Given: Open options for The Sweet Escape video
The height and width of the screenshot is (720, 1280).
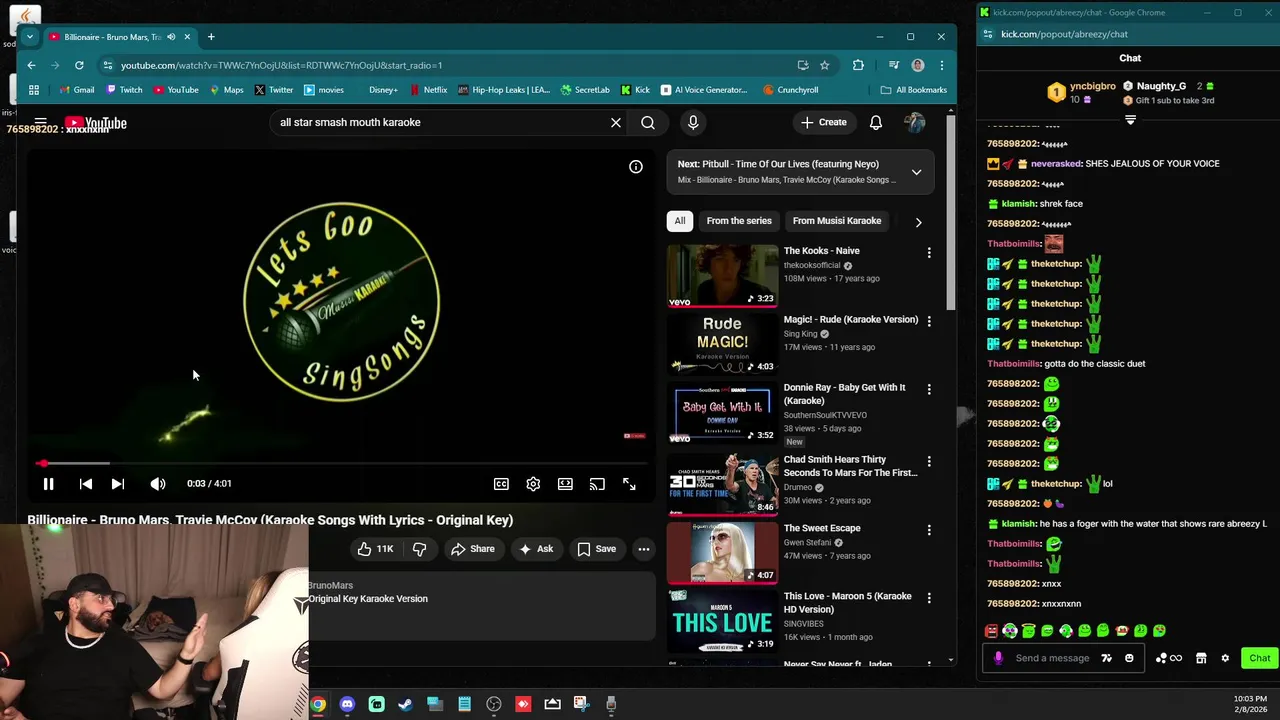Looking at the screenshot, I should coord(929,530).
